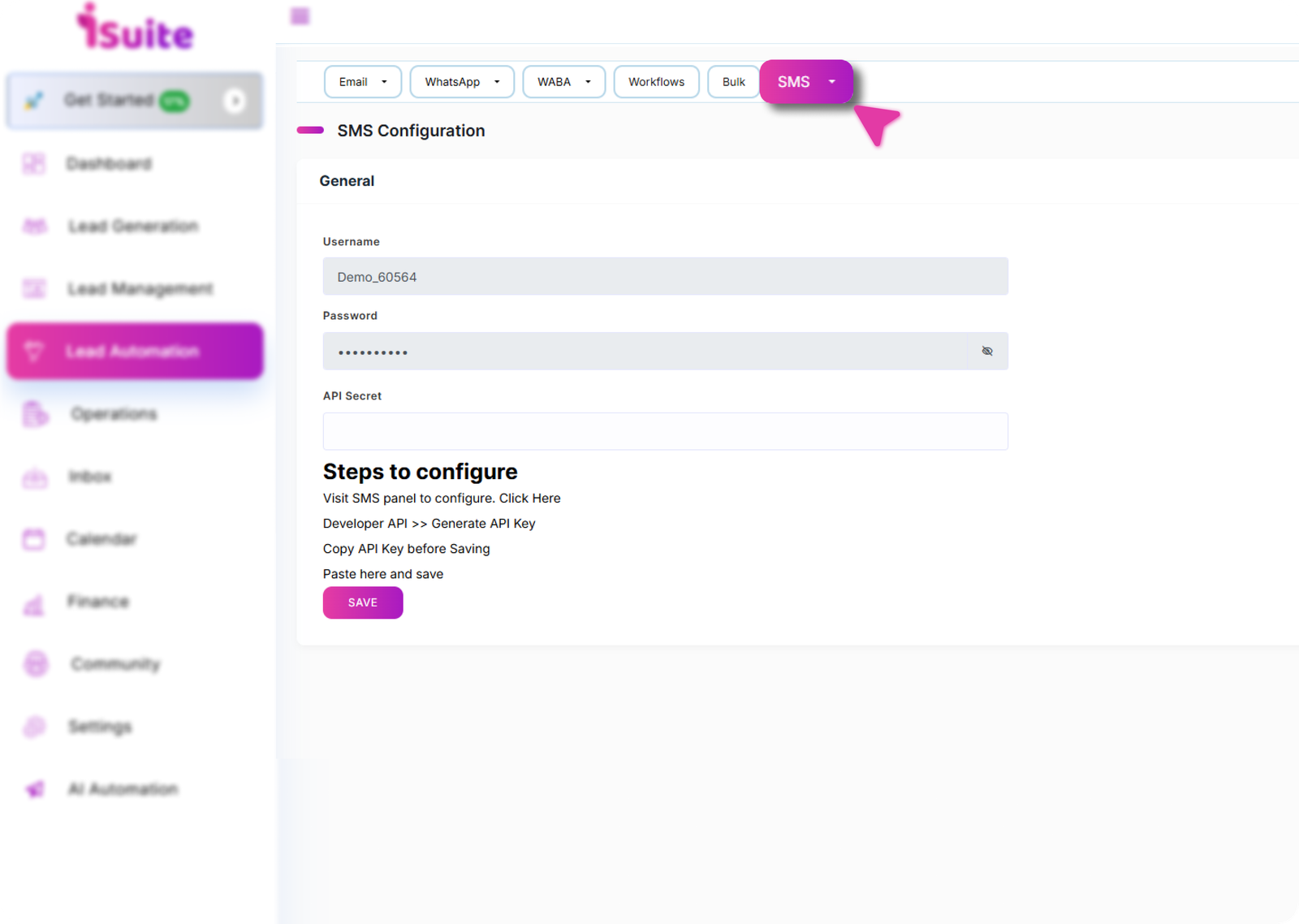1299x924 pixels.
Task: Click inside the API Secret input field
Action: coord(665,431)
